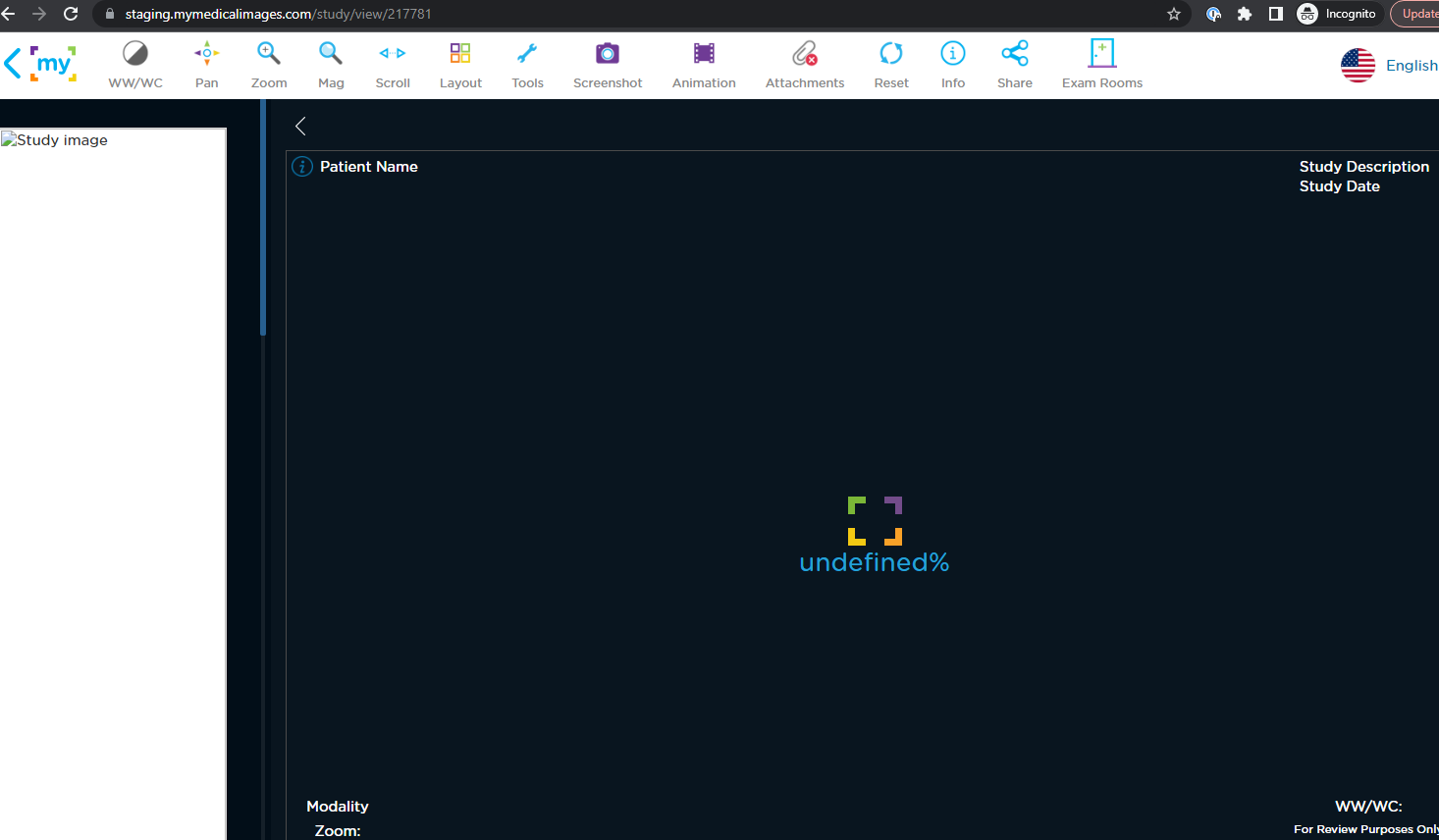
Task: Open browser extensions puzzle icon
Action: (x=1245, y=14)
